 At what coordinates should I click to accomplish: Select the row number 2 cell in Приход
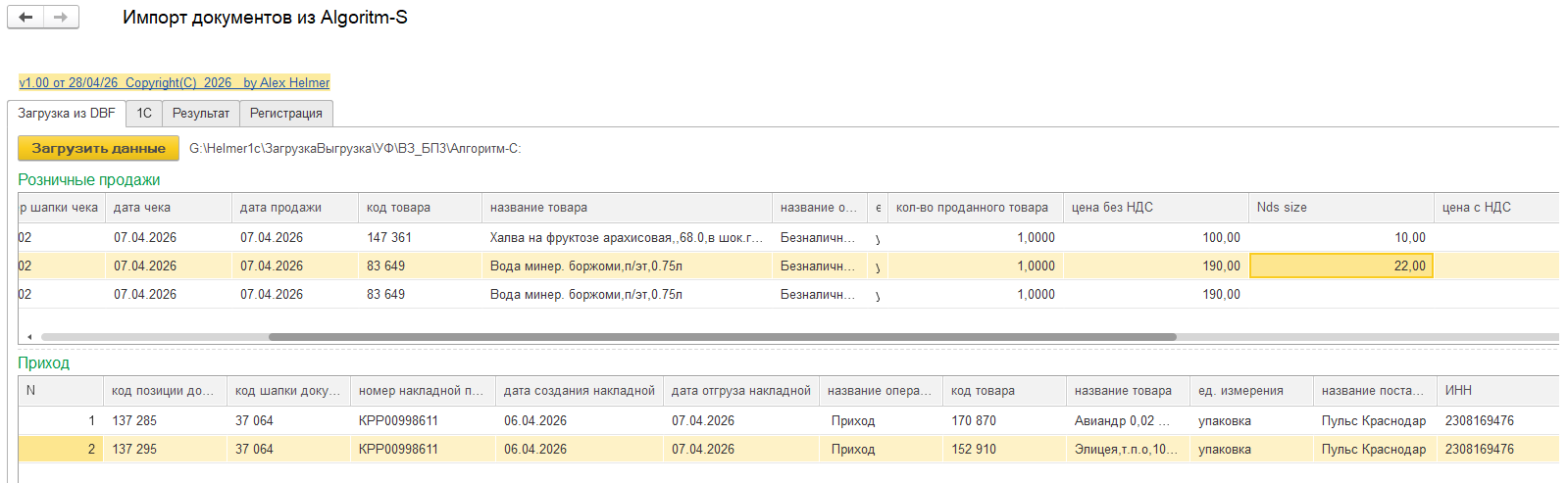(x=61, y=450)
